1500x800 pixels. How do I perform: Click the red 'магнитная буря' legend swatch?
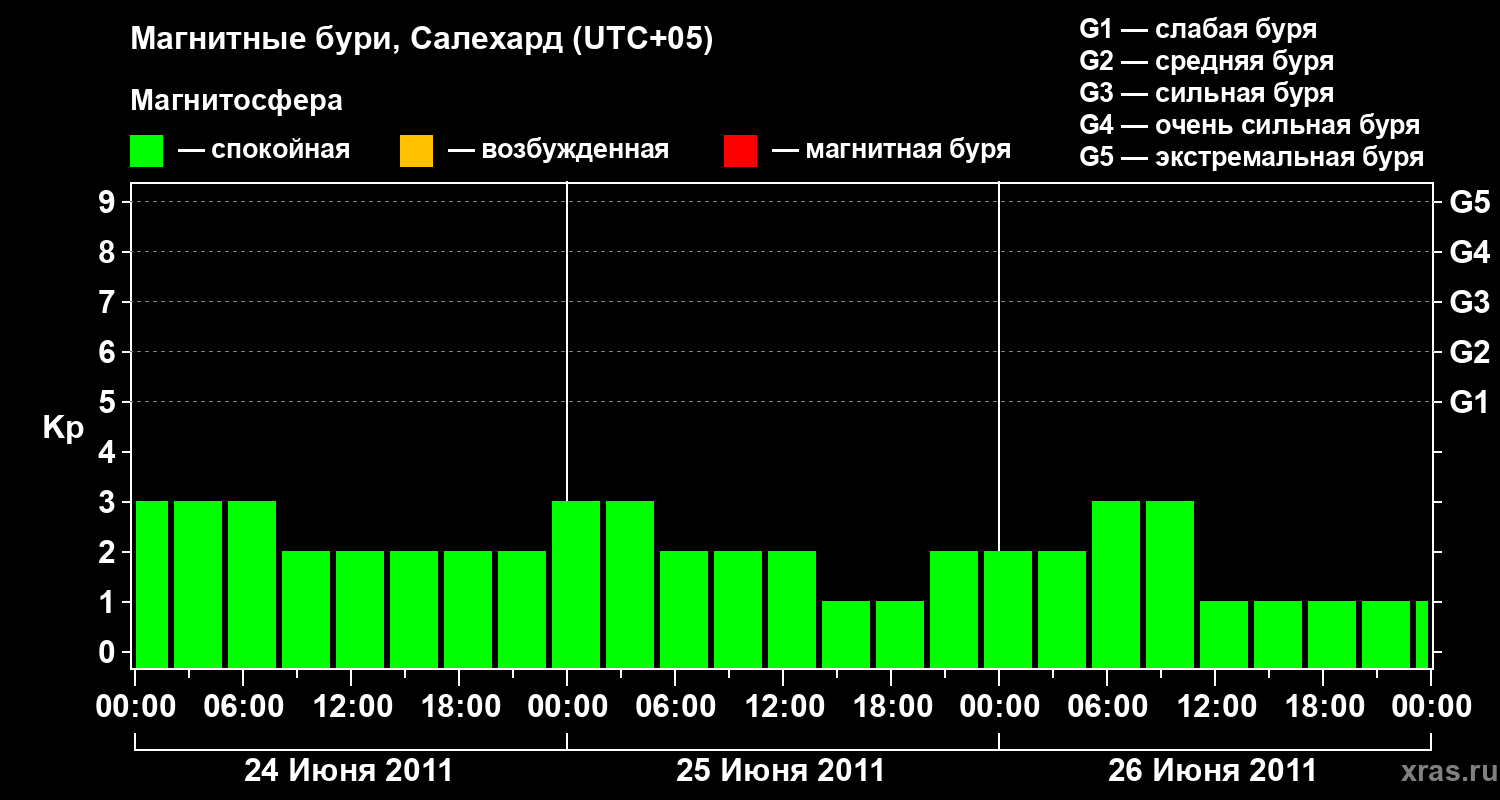pos(740,151)
